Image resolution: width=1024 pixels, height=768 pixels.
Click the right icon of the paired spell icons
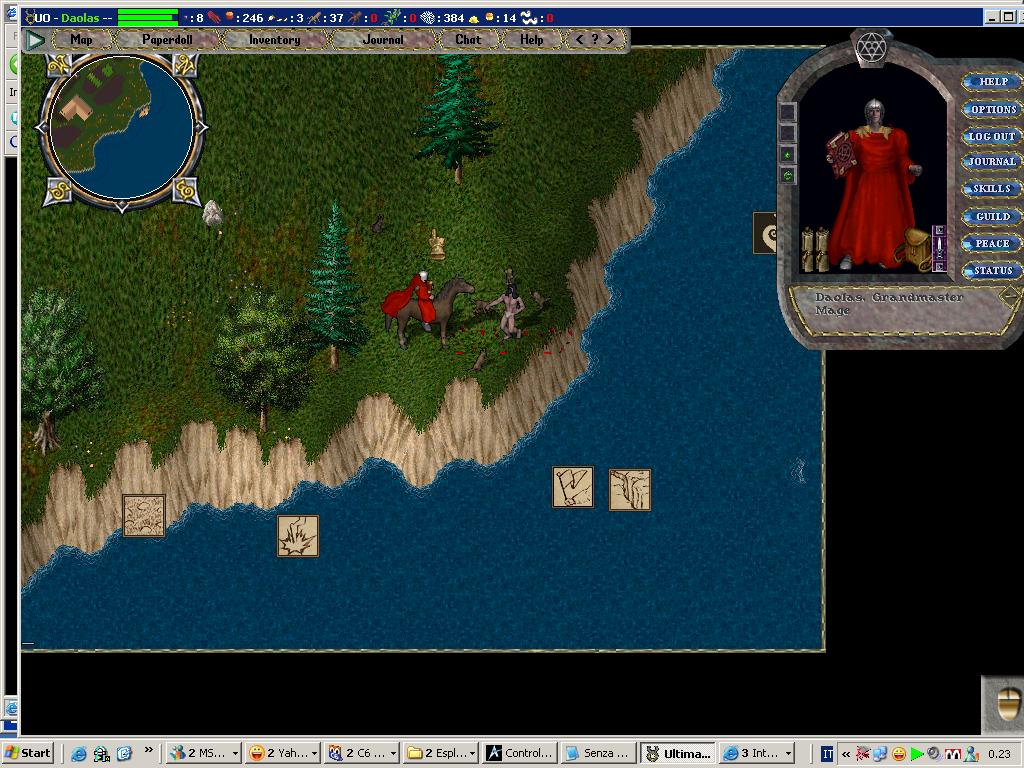click(630, 490)
